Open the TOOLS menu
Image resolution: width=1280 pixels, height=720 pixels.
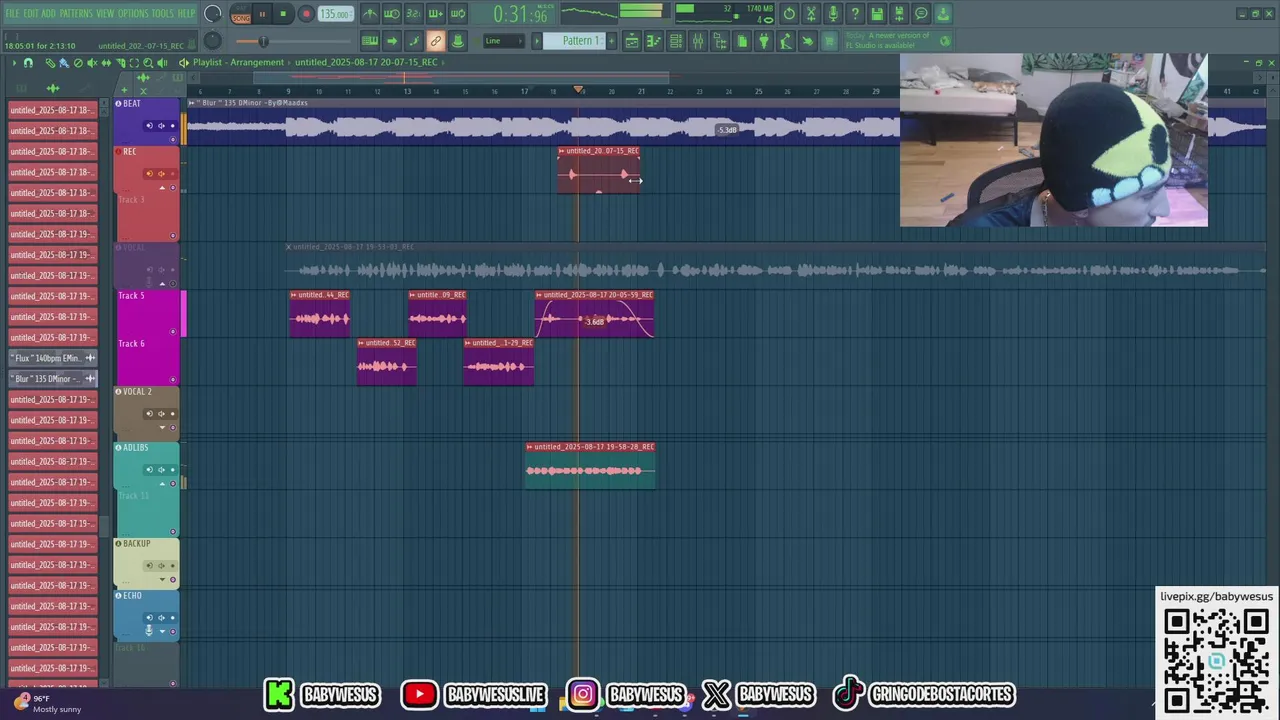point(163,13)
